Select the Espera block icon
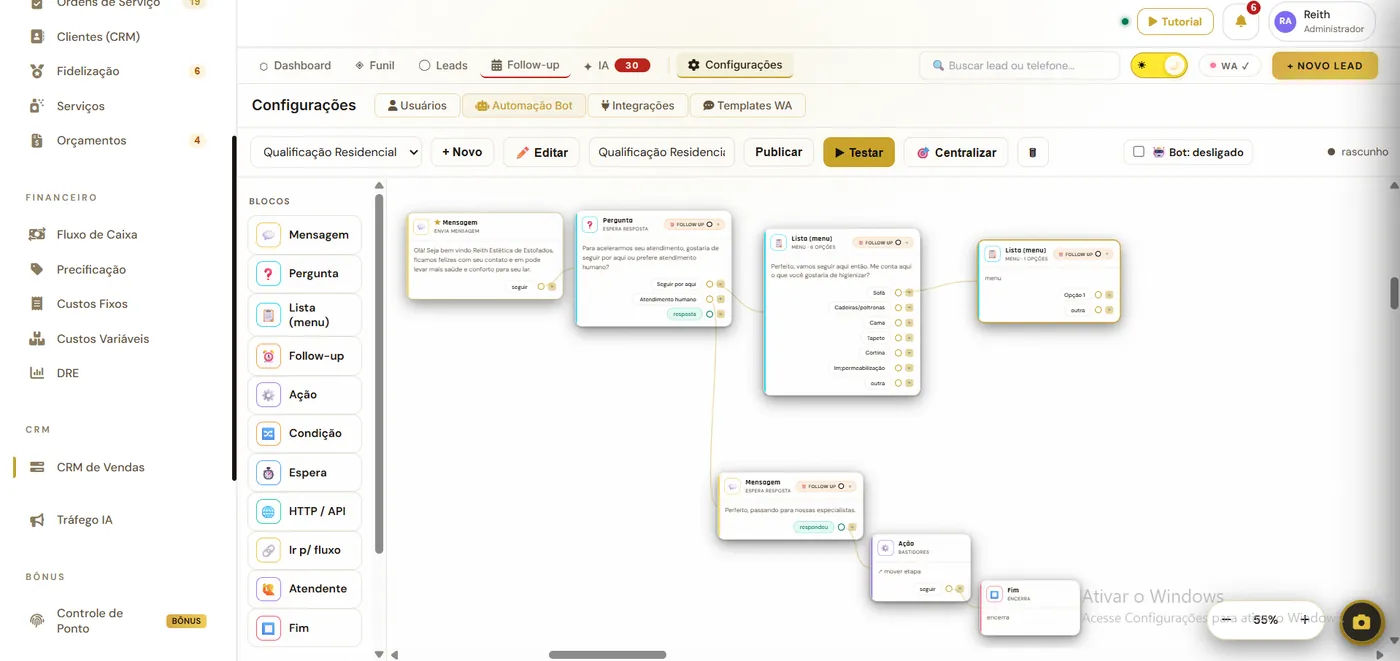Viewport: 1400px width, 661px height. (x=268, y=472)
